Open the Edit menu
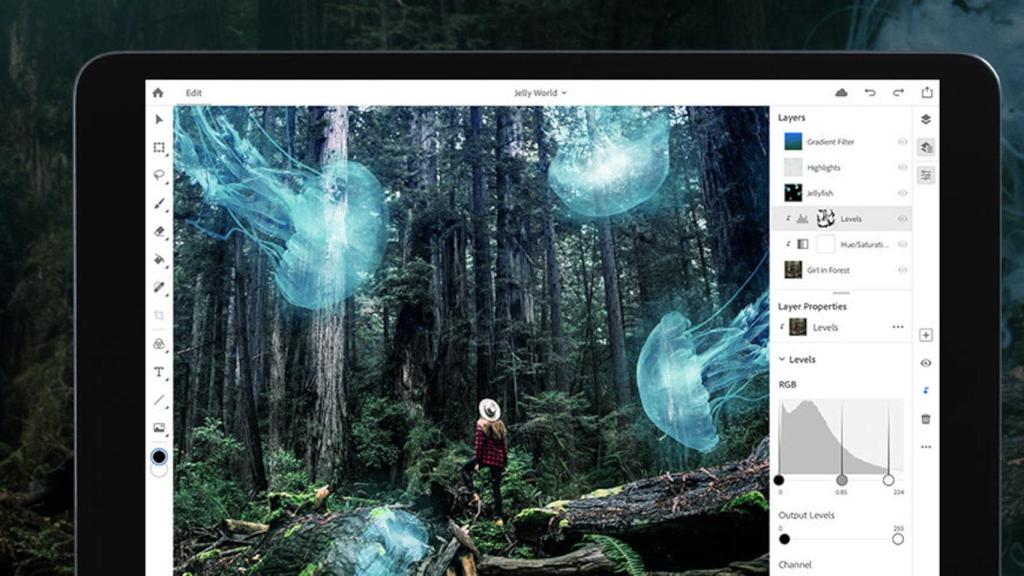1024x576 pixels. click(193, 93)
